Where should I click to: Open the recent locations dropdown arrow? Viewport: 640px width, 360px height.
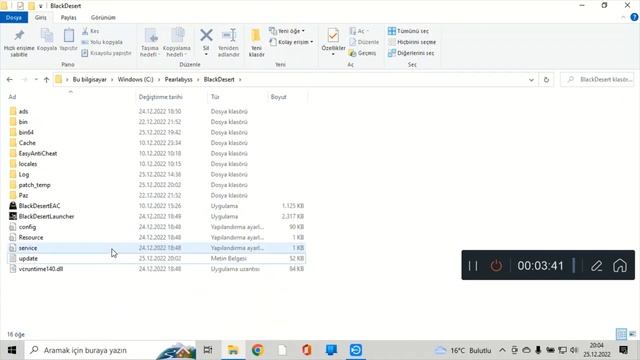[x=36, y=80]
